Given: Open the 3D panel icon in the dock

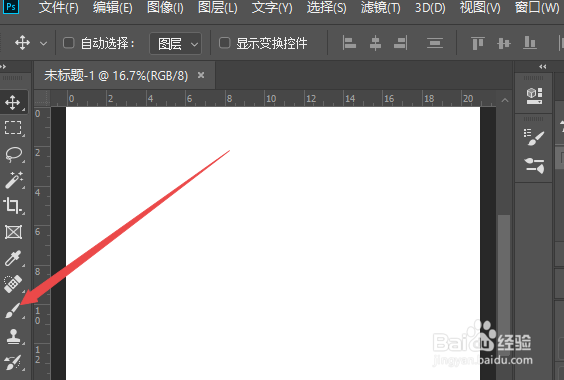Looking at the screenshot, I should [x=534, y=96].
